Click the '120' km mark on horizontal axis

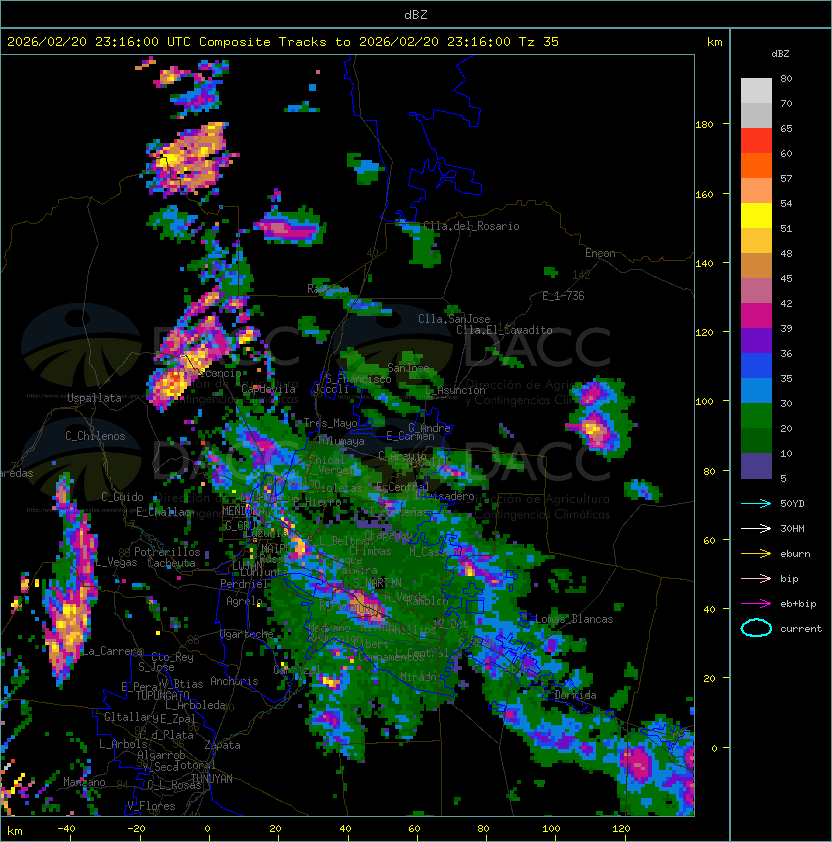[x=621, y=829]
